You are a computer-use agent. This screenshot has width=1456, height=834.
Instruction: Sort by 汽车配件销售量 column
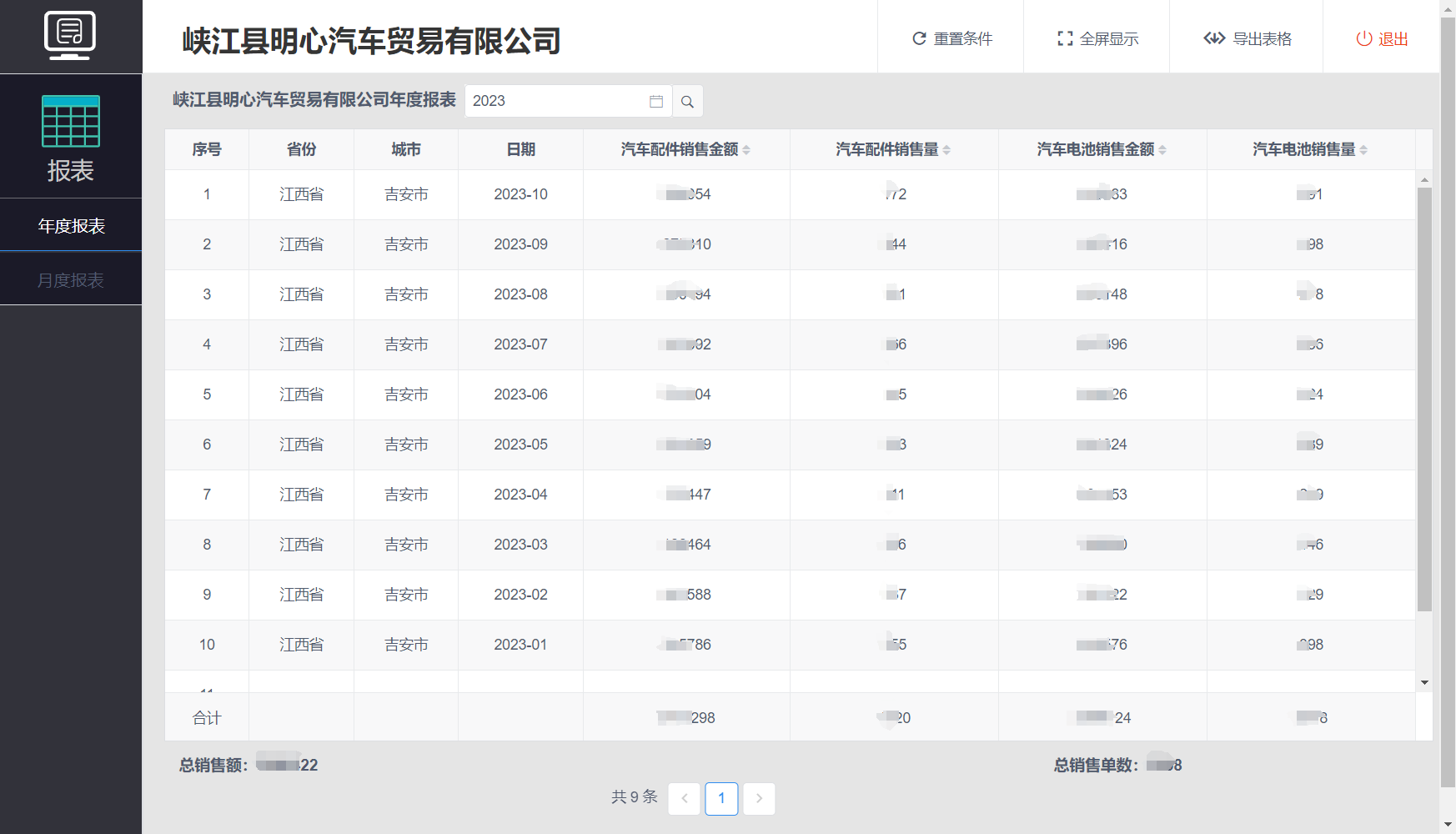coord(946,150)
